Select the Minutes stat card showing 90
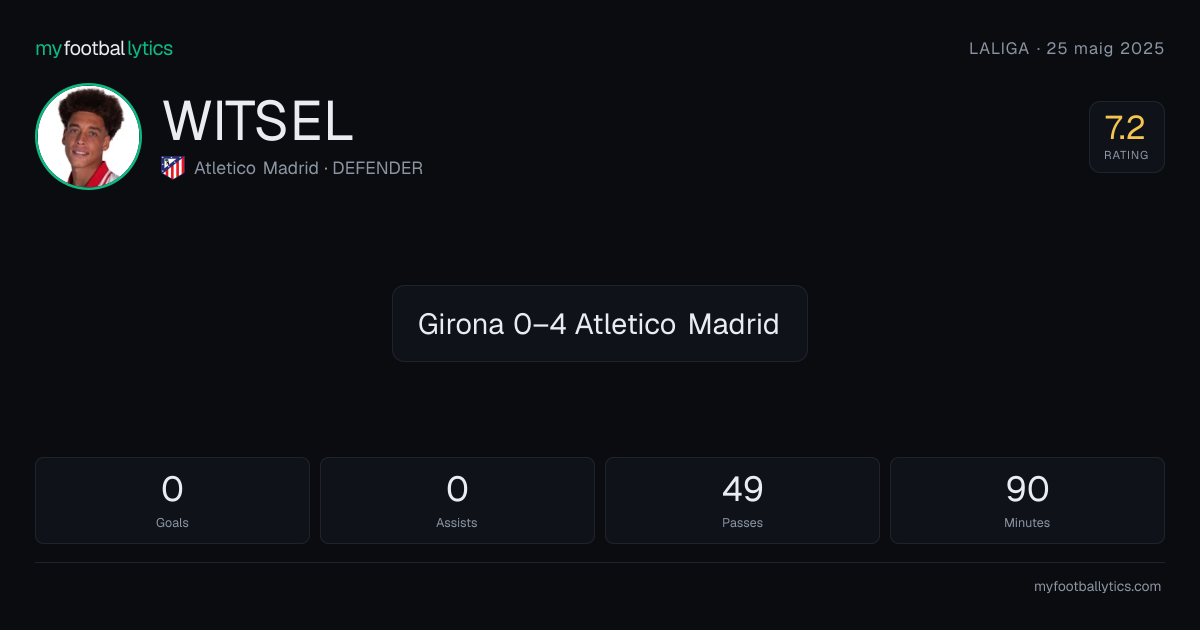This screenshot has width=1200, height=630. coord(1027,500)
